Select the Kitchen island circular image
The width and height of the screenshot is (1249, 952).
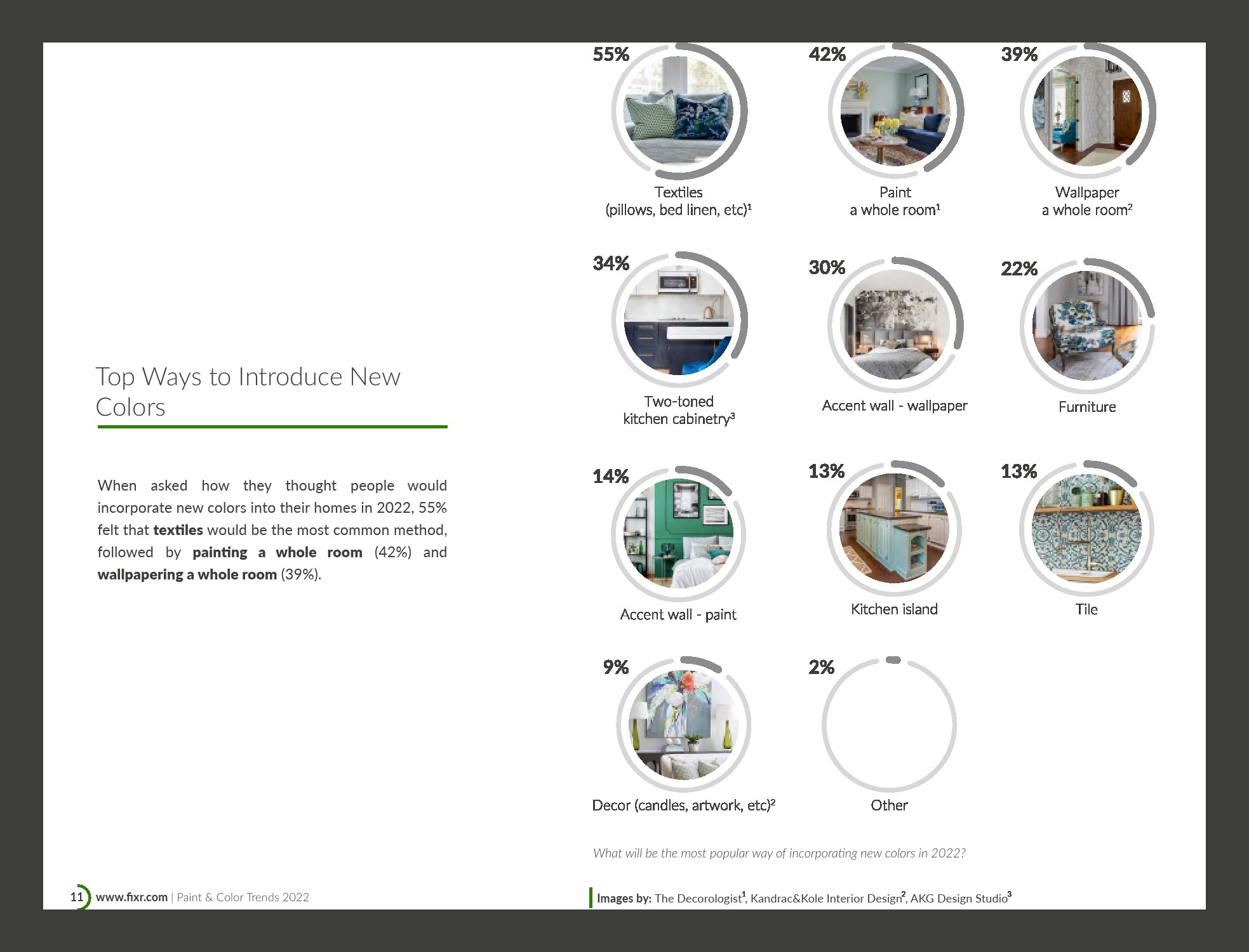point(893,529)
